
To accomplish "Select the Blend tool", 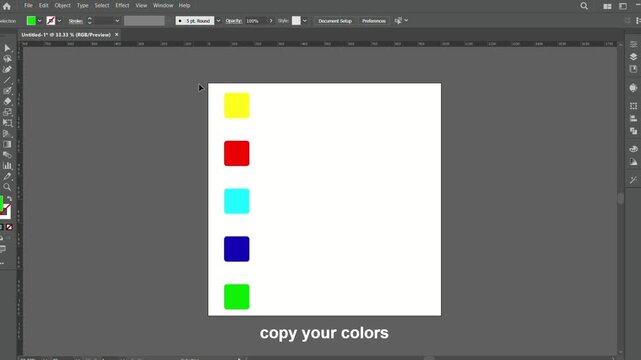I will click(x=7, y=155).
